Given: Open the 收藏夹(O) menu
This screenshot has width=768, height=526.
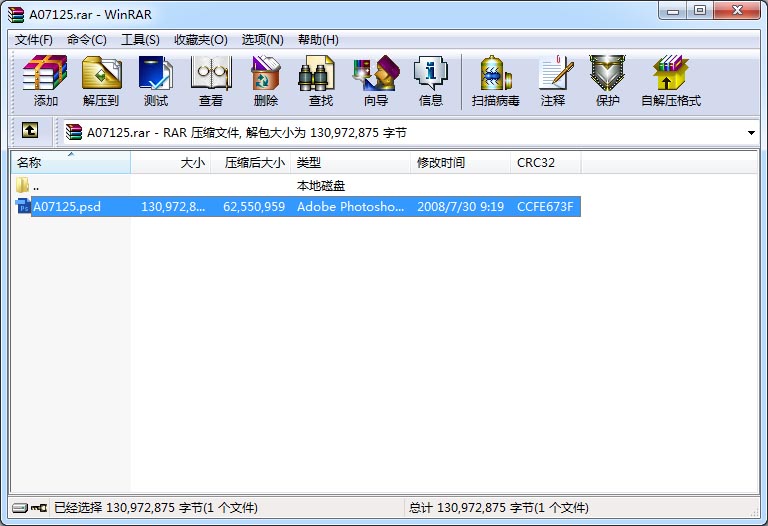Looking at the screenshot, I should tap(201, 40).
